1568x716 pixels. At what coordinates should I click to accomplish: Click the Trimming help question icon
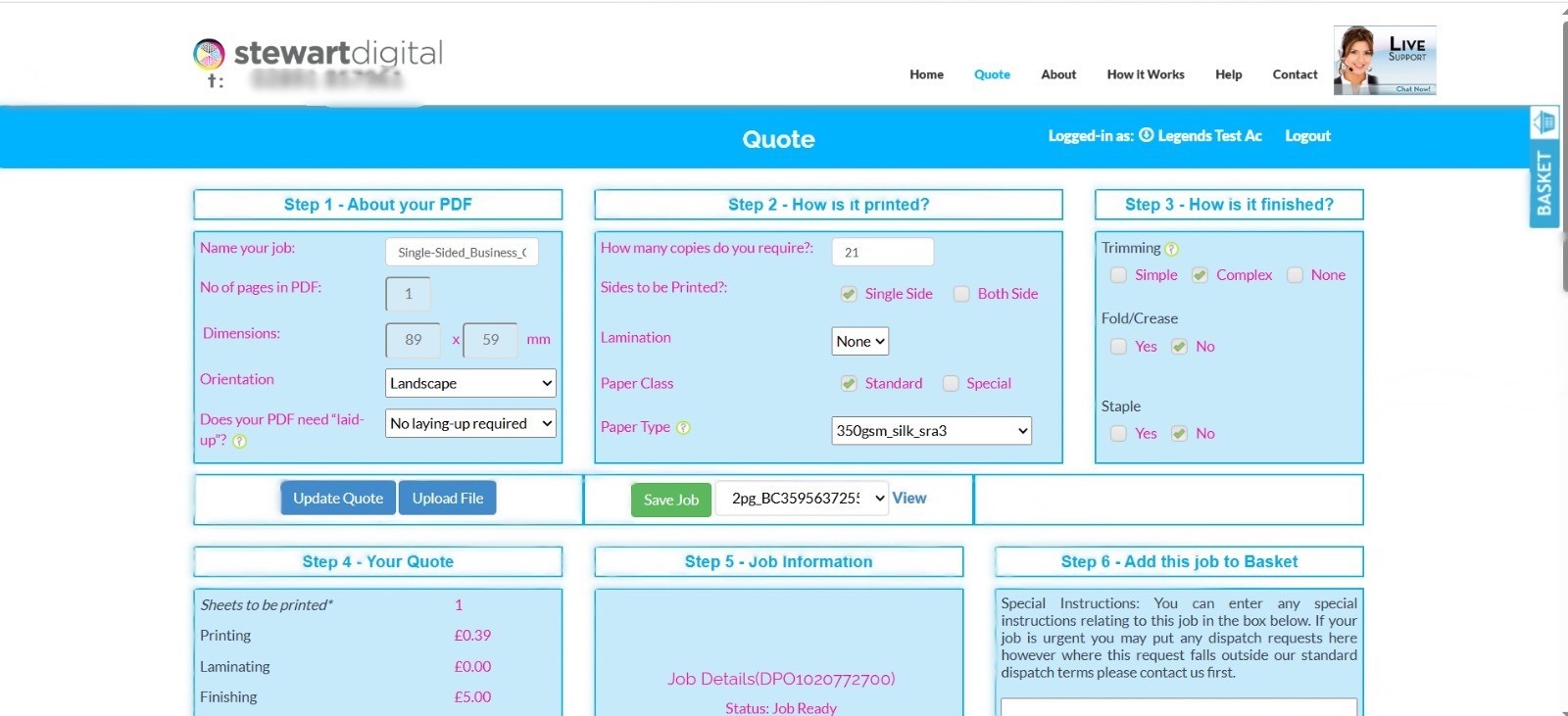1171,250
